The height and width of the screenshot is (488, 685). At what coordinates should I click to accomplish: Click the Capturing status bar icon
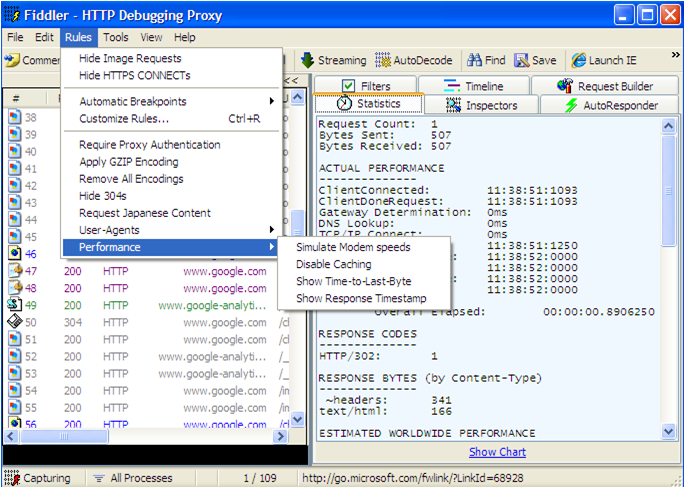click(12, 478)
